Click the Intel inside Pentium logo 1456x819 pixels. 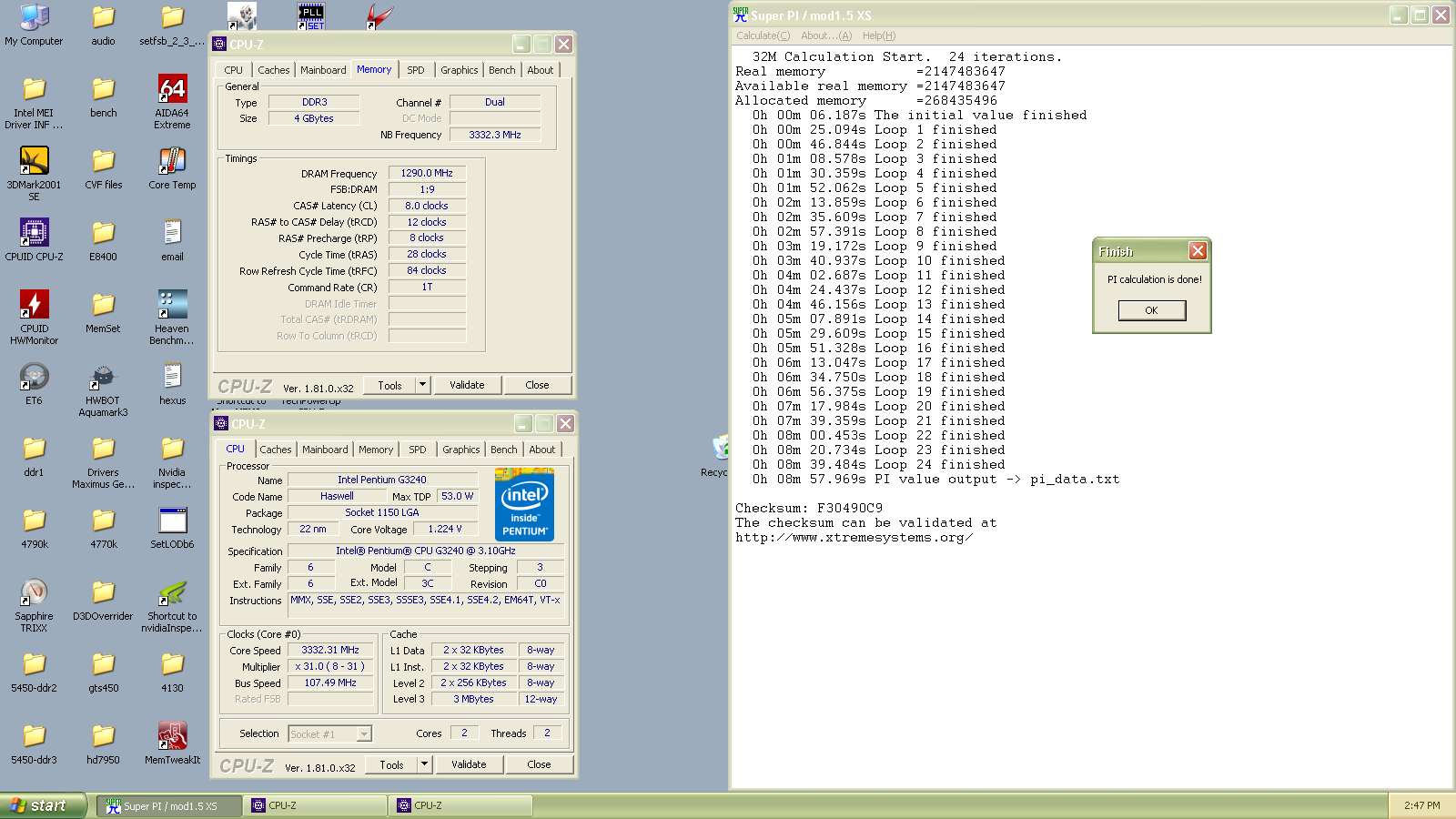(x=524, y=505)
